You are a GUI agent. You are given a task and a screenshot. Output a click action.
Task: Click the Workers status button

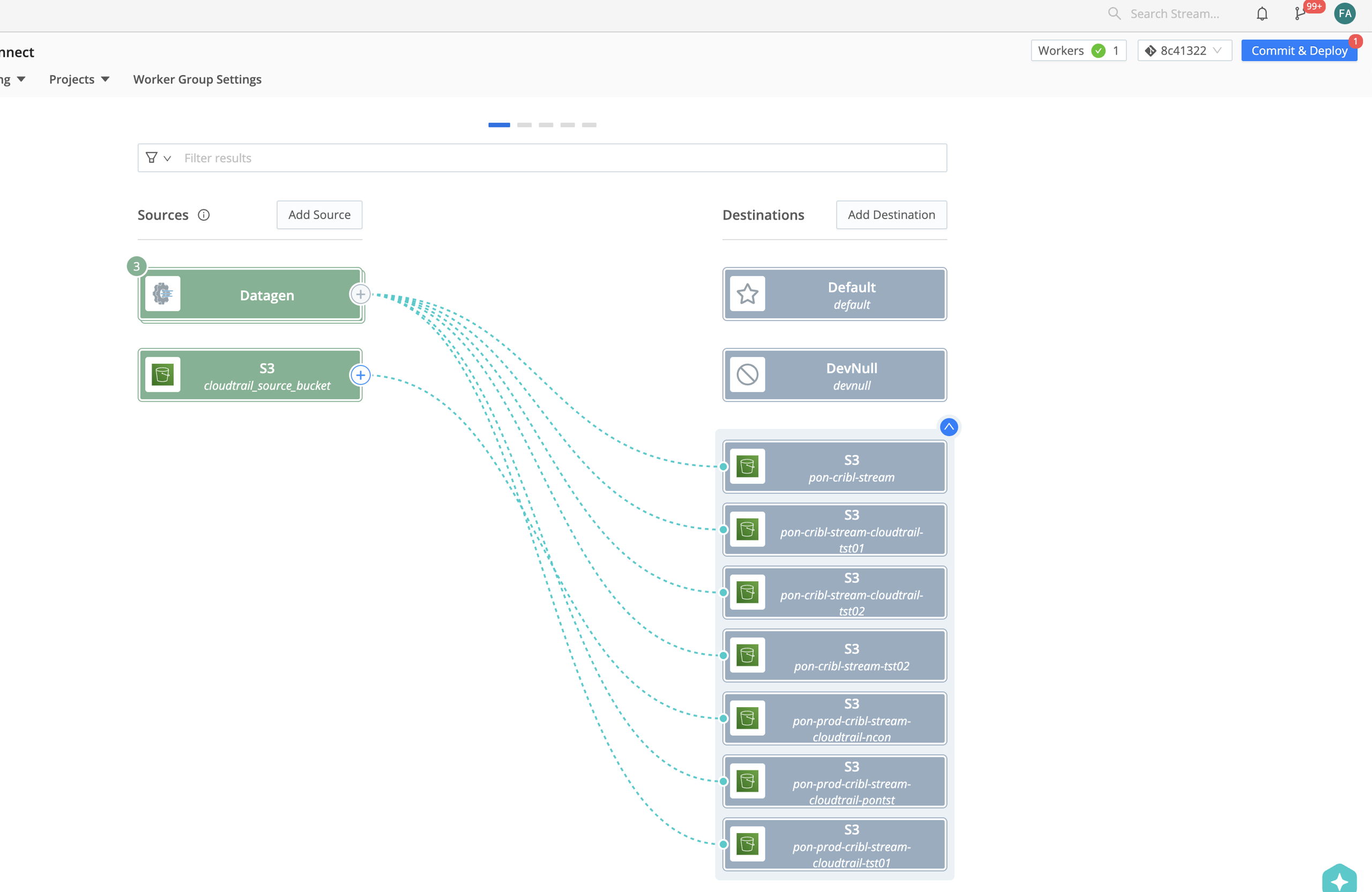tap(1078, 51)
